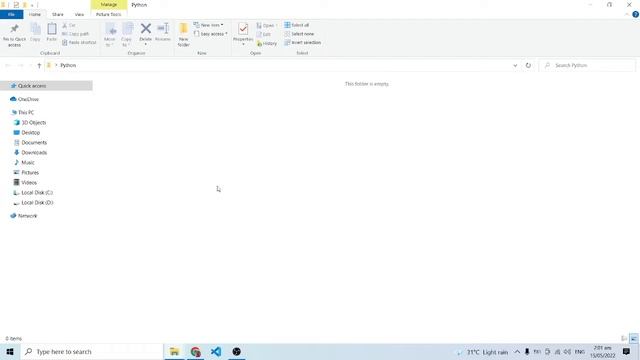Switch to the Share ribbon tab
The width and height of the screenshot is (640, 360).
58,14
